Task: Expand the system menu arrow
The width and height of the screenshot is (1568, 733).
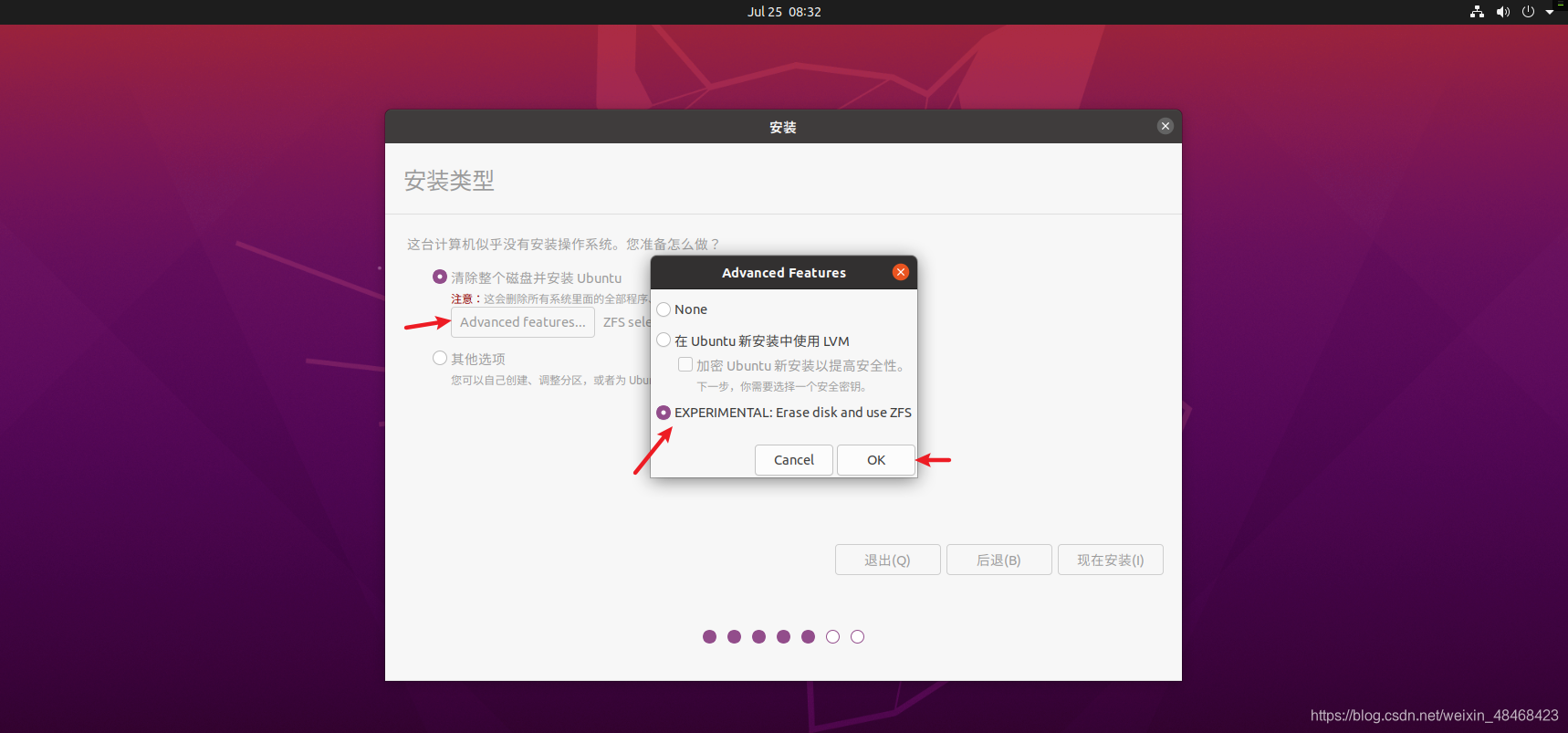Action: click(x=1550, y=12)
